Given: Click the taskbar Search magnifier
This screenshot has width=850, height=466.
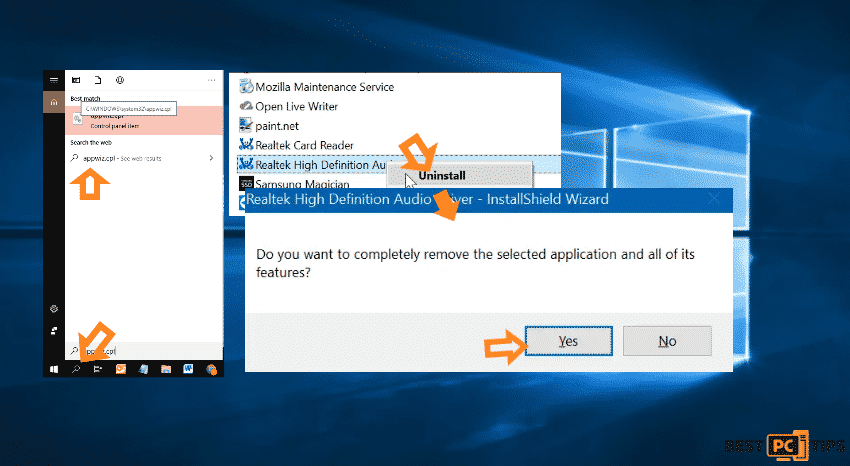Looking at the screenshot, I should [76, 369].
